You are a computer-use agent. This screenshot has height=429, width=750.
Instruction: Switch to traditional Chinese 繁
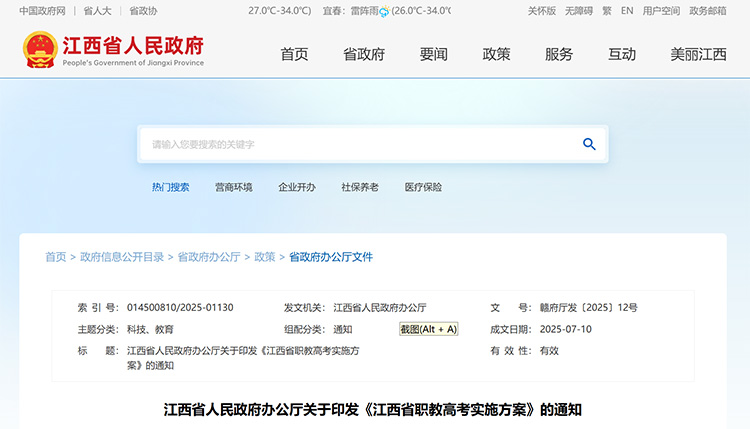pyautogui.click(x=607, y=11)
